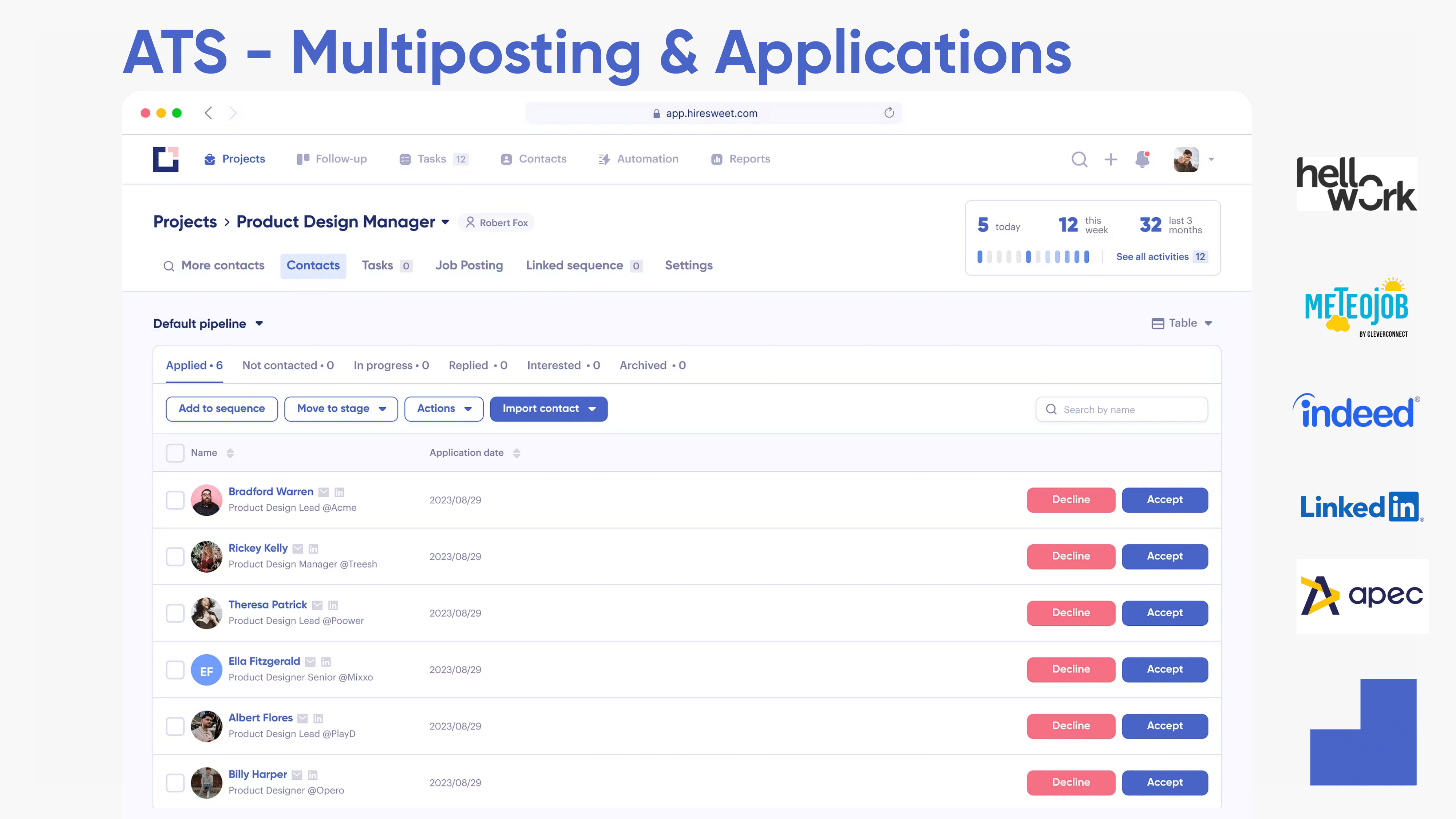Click email icon beside Rickey Kelly

click(x=298, y=549)
